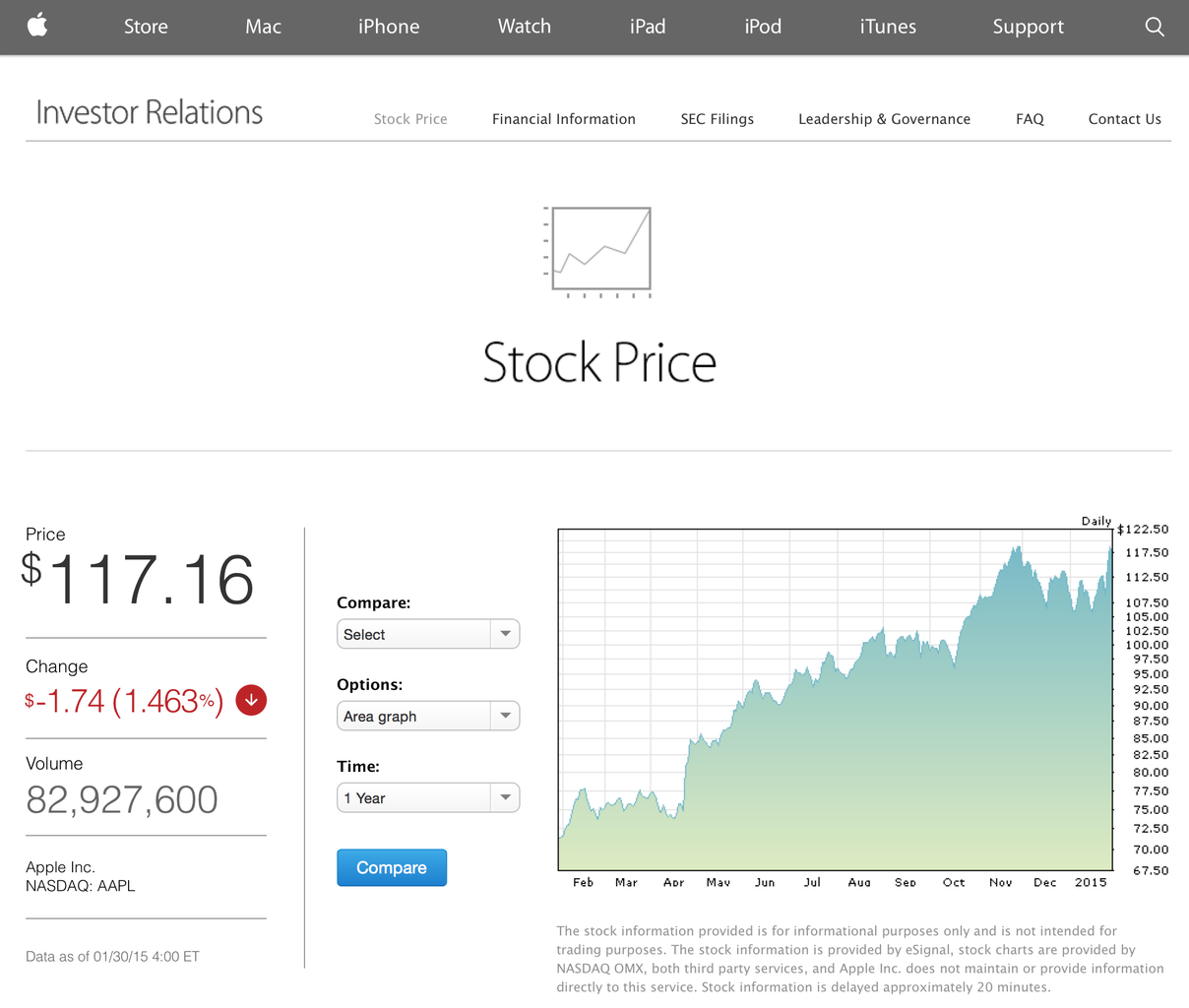Screen dimensions: 1189x1008
Task: Go to the iPod section
Action: (763, 27)
